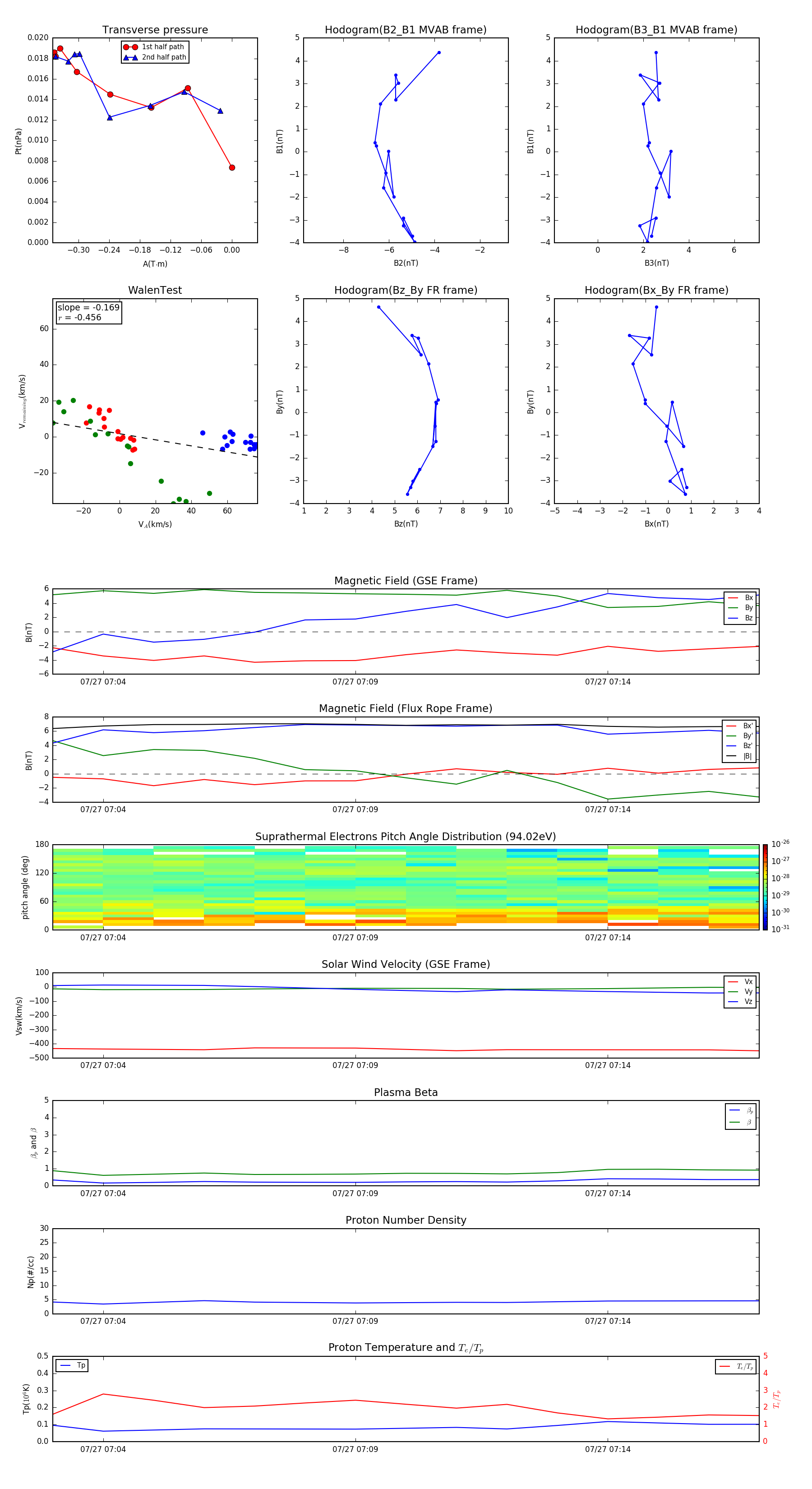Screen dimensions: 812x1489
Task: Click the 'Proton Number Density' title
Action: [406, 1220]
